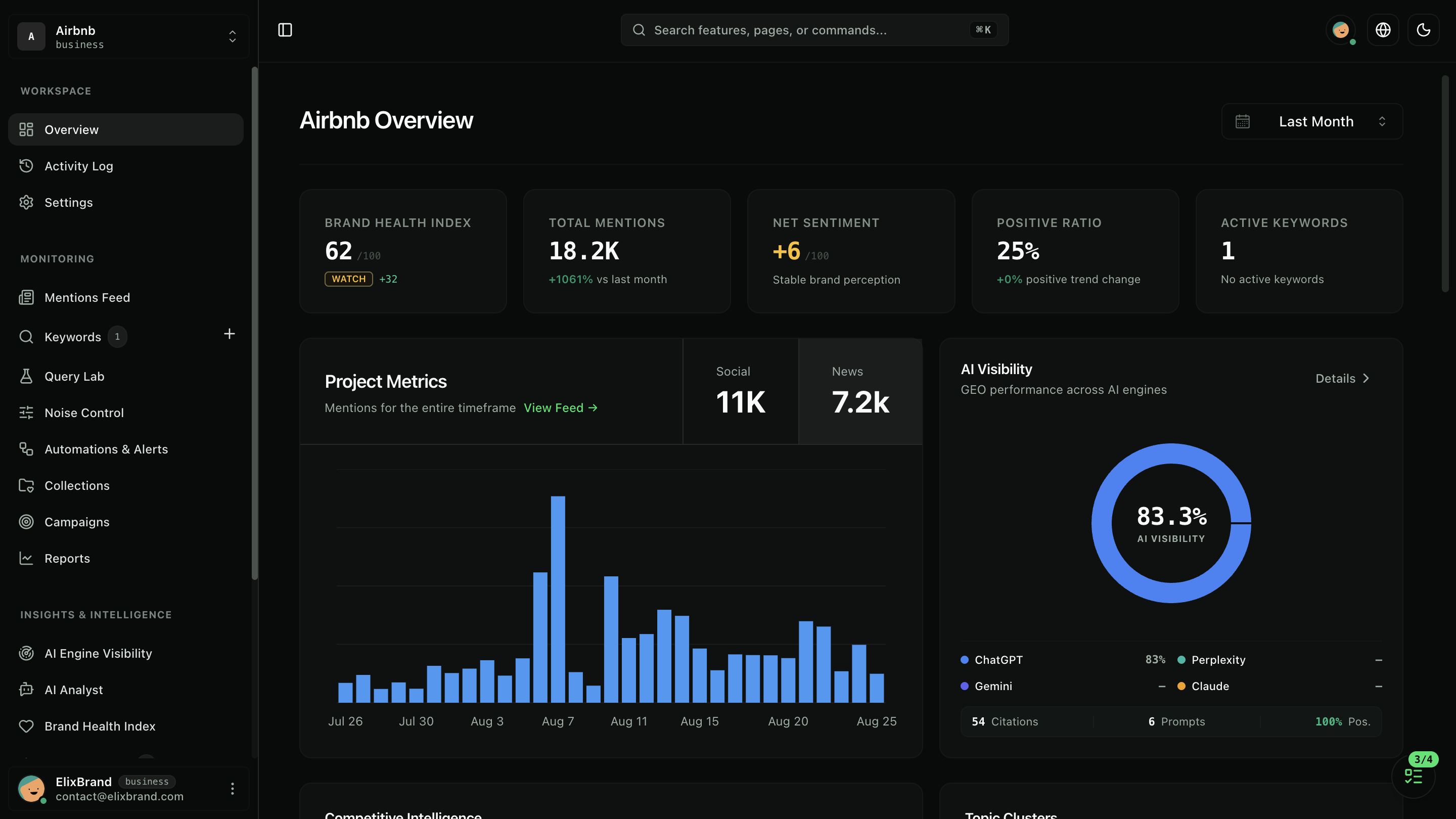Click the Airbnb workspace avatar letter A

(x=31, y=37)
